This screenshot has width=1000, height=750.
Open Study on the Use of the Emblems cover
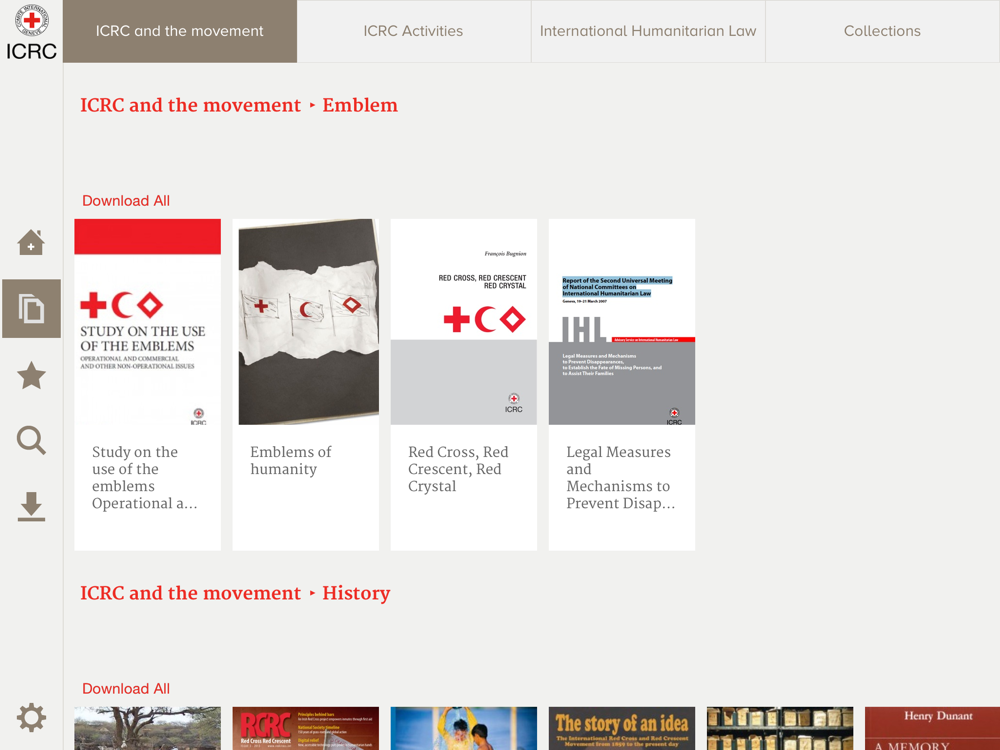(147, 321)
